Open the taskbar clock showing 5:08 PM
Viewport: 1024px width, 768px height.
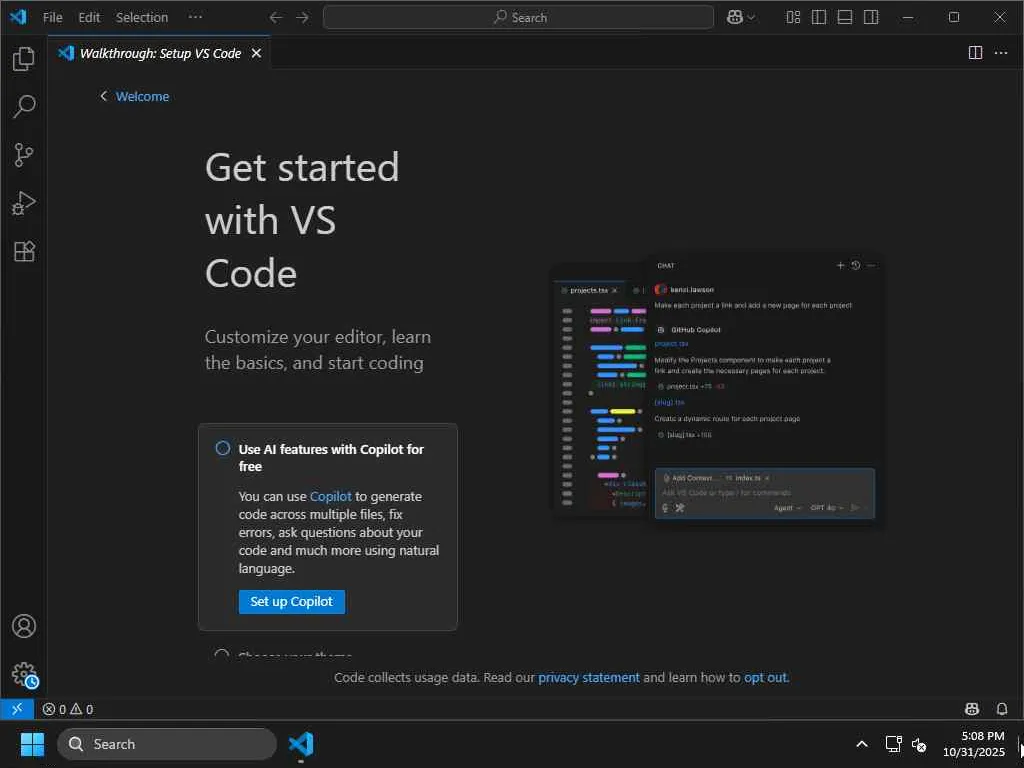point(974,744)
